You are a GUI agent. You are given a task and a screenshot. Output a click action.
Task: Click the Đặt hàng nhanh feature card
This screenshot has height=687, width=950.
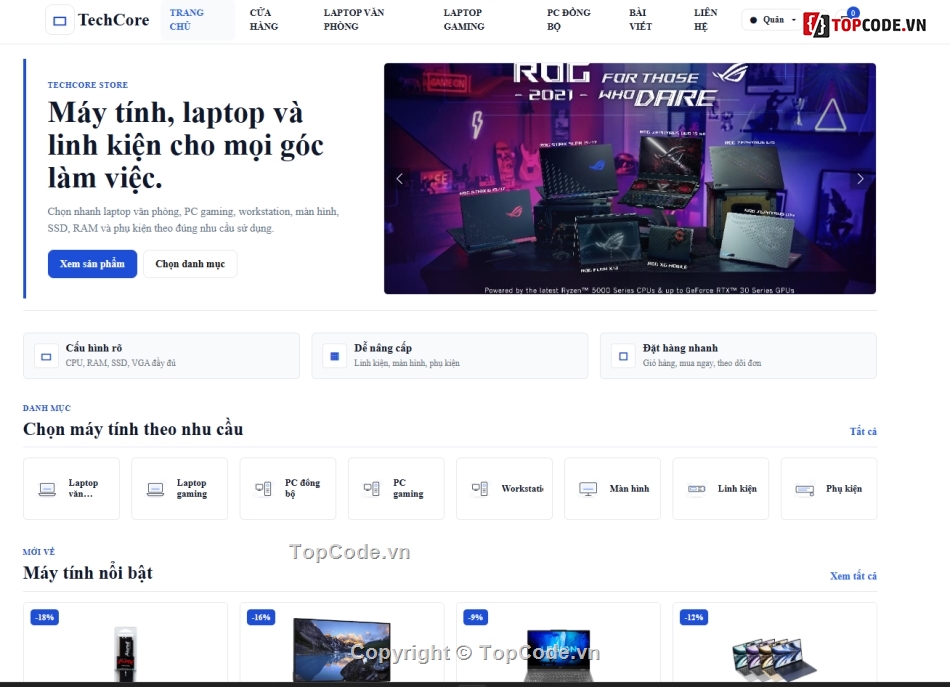[x=738, y=356]
